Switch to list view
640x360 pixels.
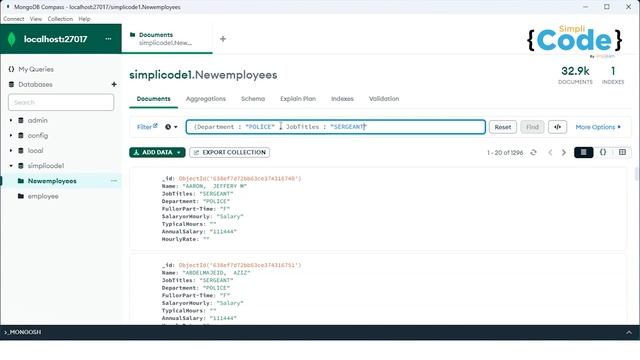coord(584,152)
